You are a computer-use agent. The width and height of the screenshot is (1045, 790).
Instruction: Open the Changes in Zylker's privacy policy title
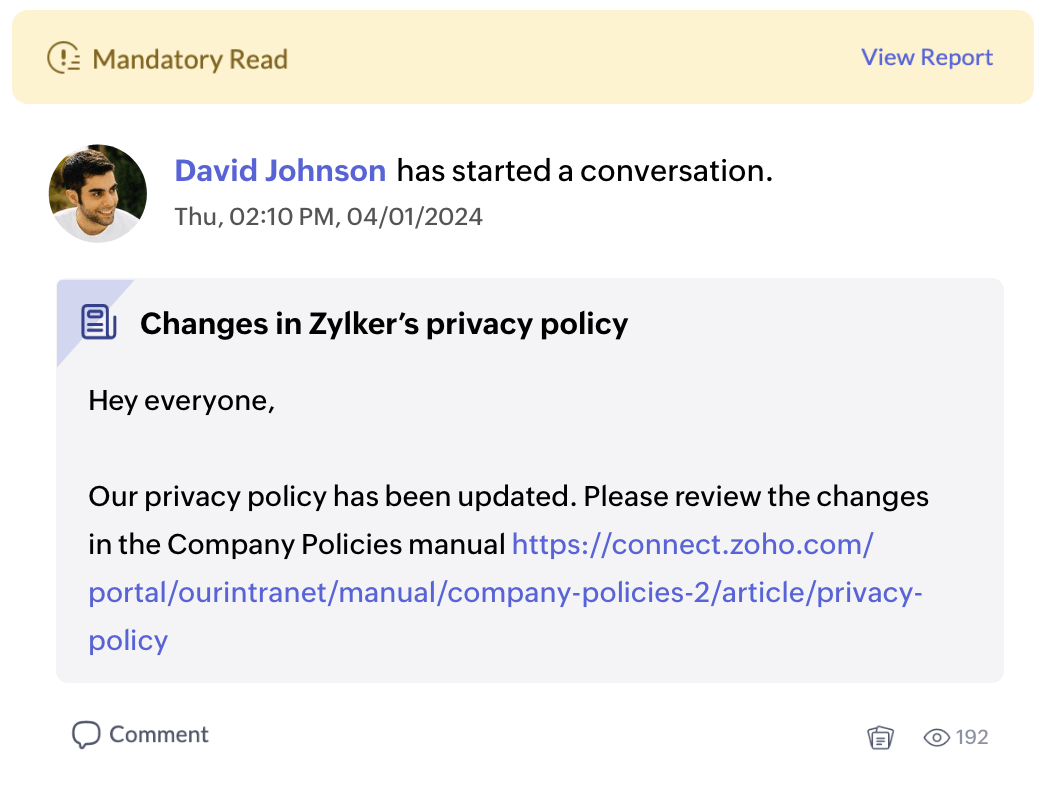click(384, 324)
